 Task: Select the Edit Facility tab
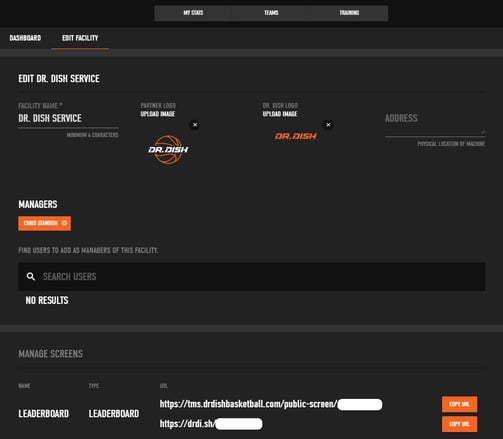click(x=80, y=38)
